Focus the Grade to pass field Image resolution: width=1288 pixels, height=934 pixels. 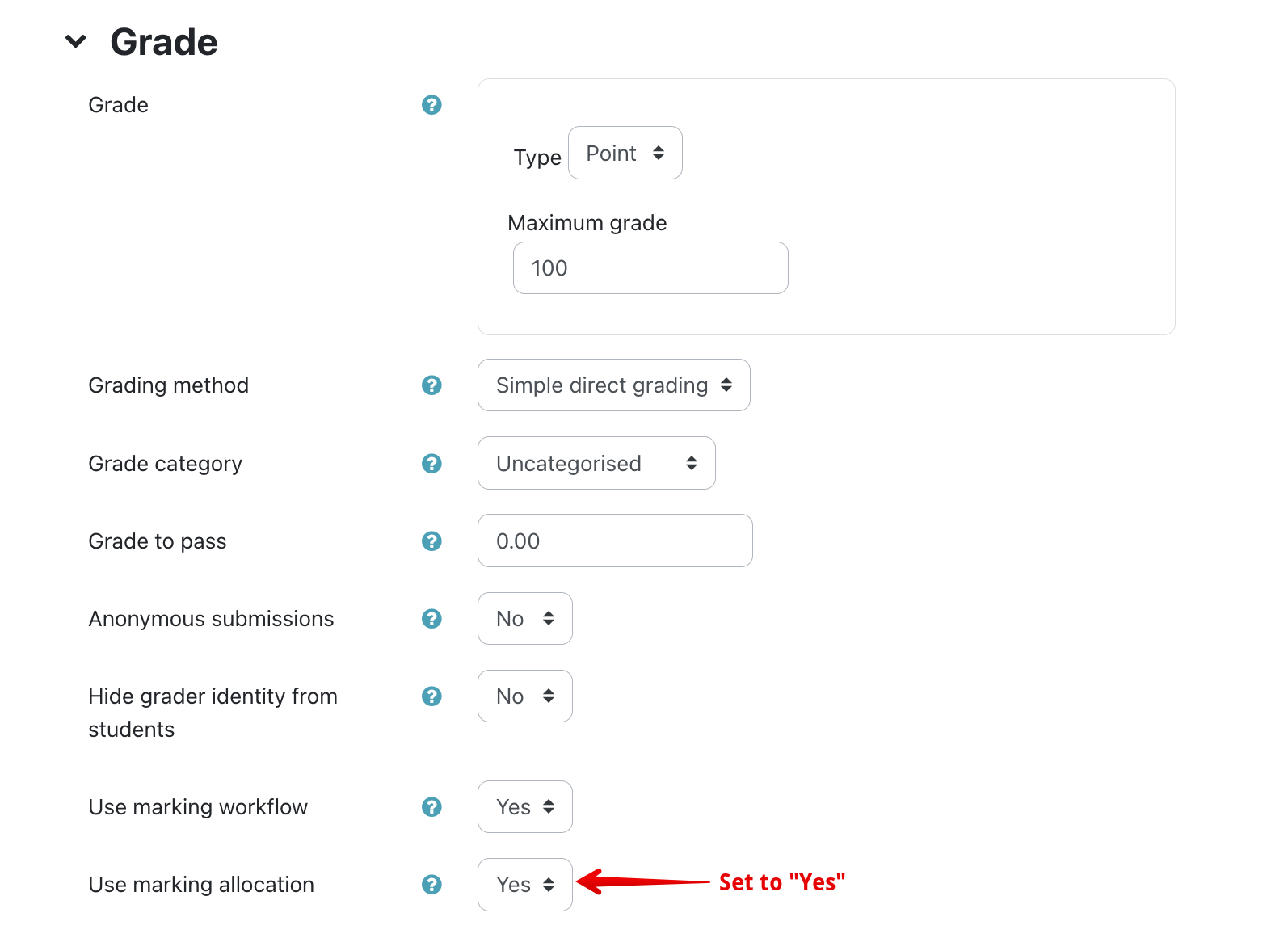[x=614, y=541]
